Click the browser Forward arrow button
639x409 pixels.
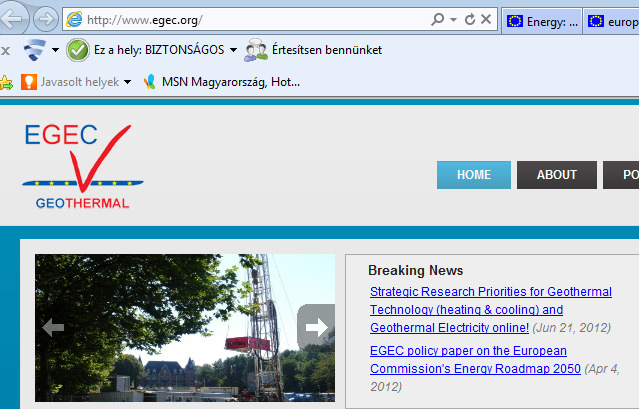tap(46, 19)
